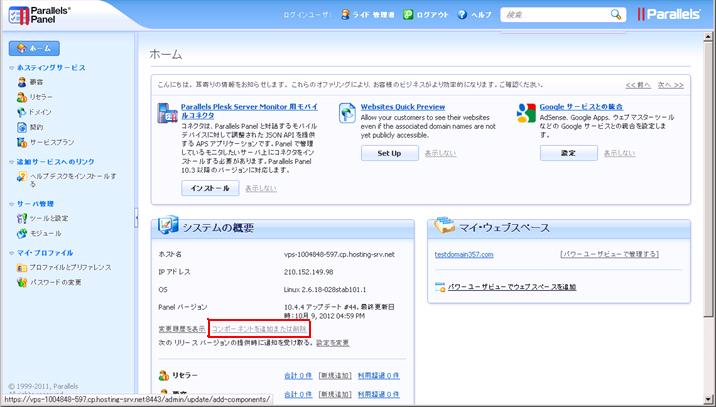Image resolution: width=716 pixels, height=407 pixels.
Task: Open testdomain357.com link
Action: pyautogui.click(x=464, y=254)
